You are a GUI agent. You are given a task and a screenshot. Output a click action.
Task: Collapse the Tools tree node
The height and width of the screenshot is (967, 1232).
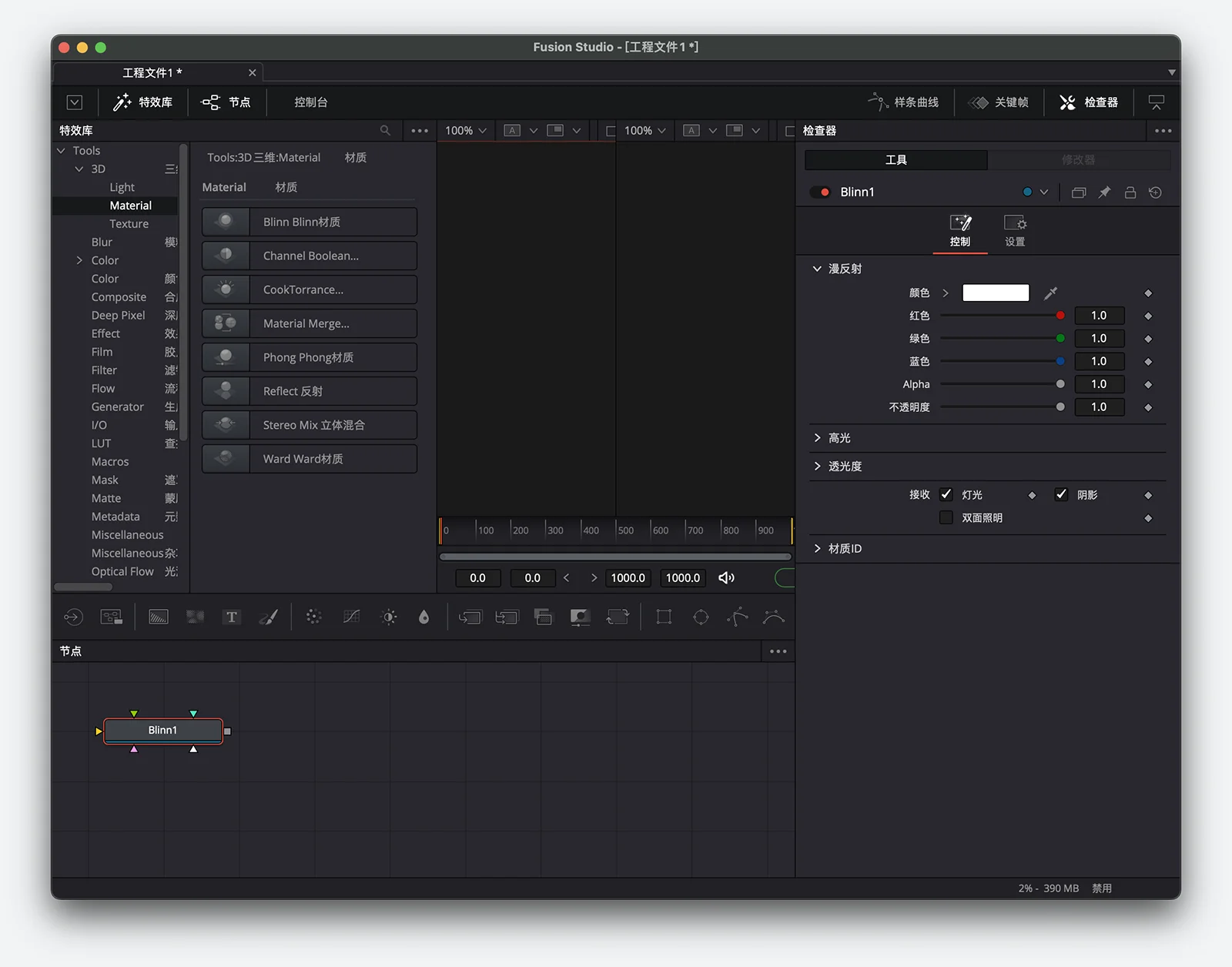[x=62, y=151]
